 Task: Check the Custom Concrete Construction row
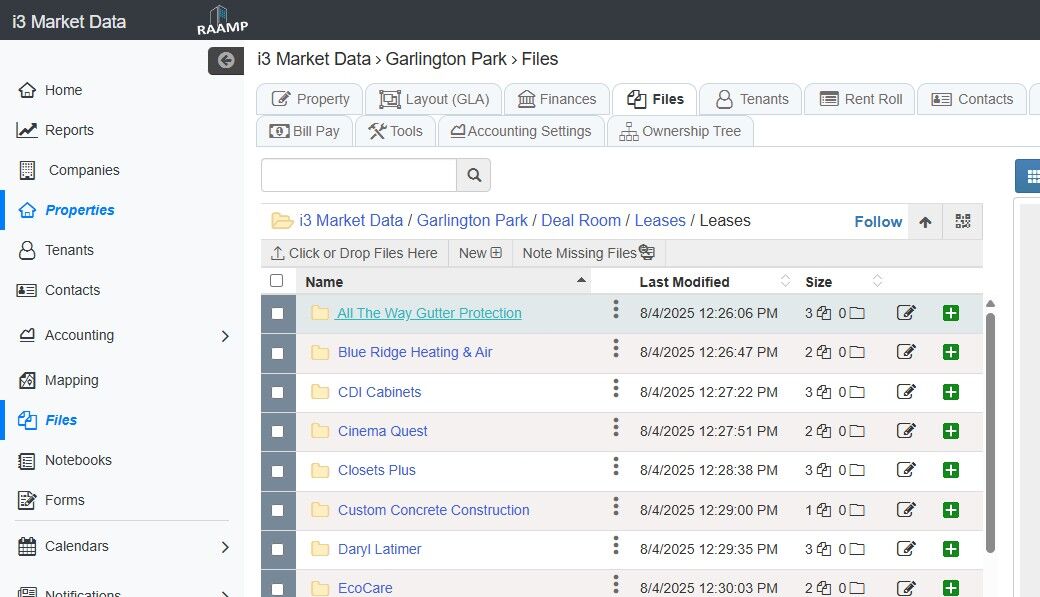coord(277,510)
